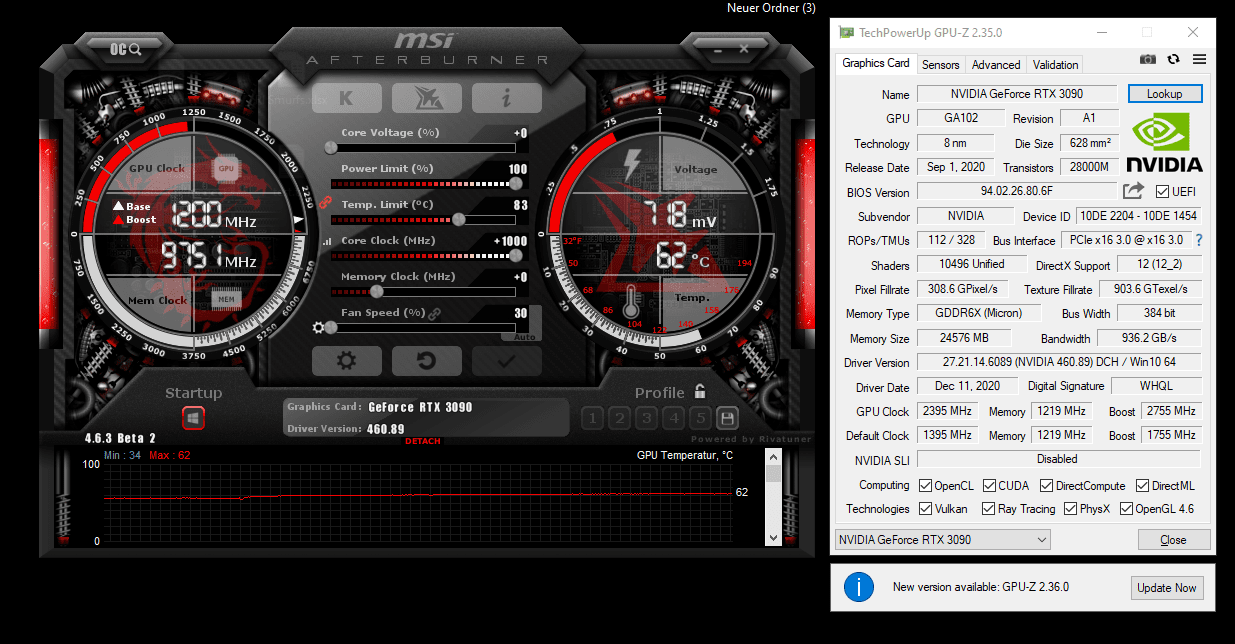This screenshot has height=644, width=1235.
Task: Click DETACH monitoring graph link
Action: click(x=422, y=441)
